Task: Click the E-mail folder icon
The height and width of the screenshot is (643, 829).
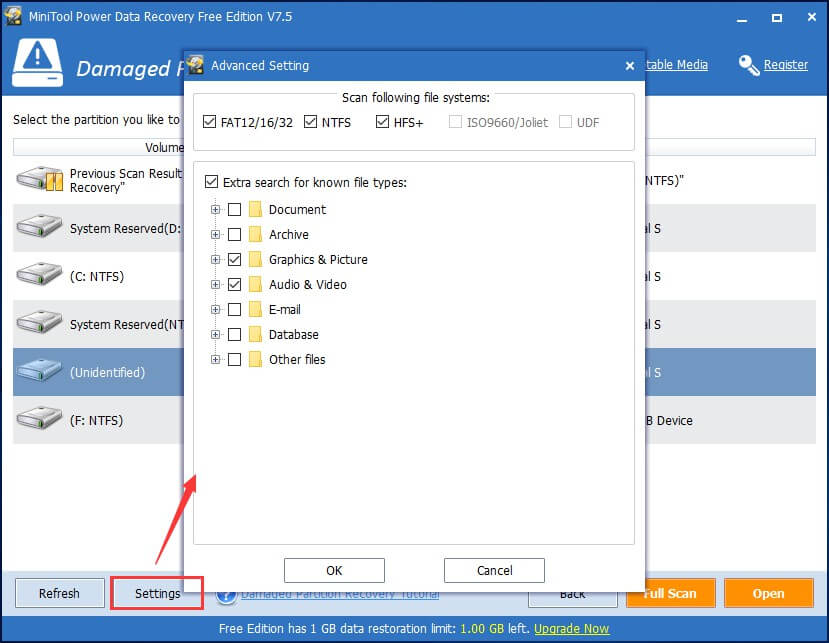Action: 255,309
